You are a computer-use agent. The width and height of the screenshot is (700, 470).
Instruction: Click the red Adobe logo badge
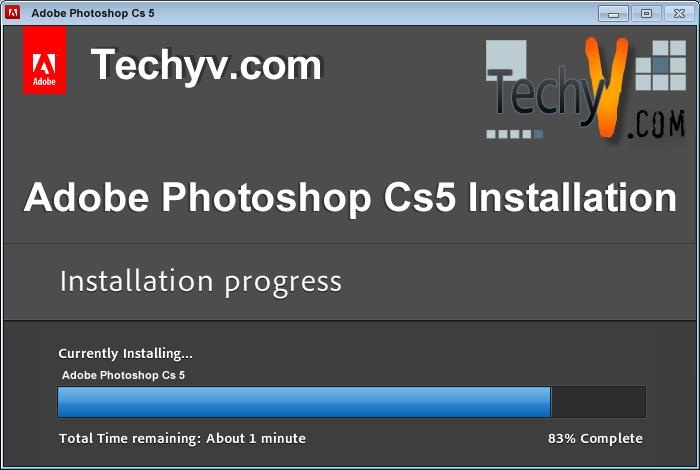click(x=44, y=60)
